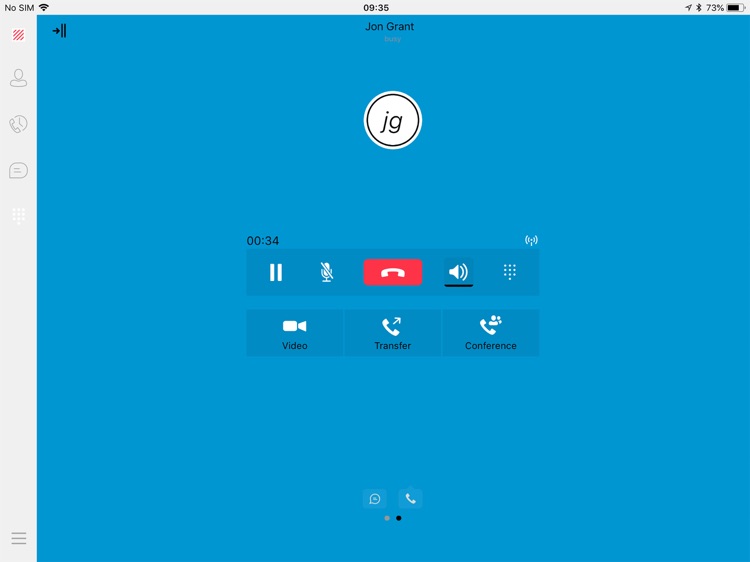750x562 pixels.
Task: Select the first page indicator dot
Action: coord(387,518)
